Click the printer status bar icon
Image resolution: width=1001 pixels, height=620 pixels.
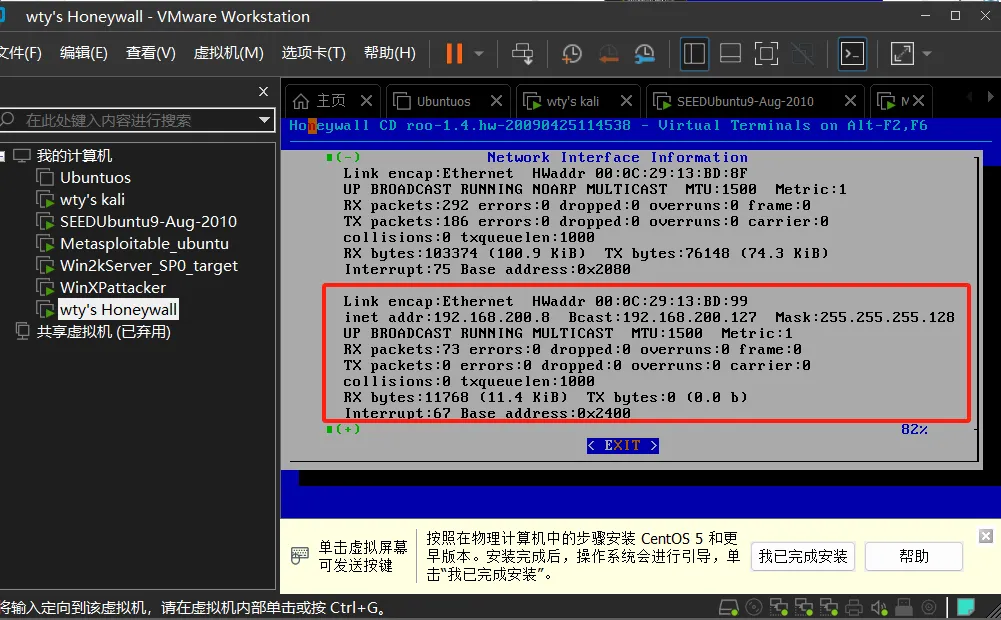click(854, 607)
